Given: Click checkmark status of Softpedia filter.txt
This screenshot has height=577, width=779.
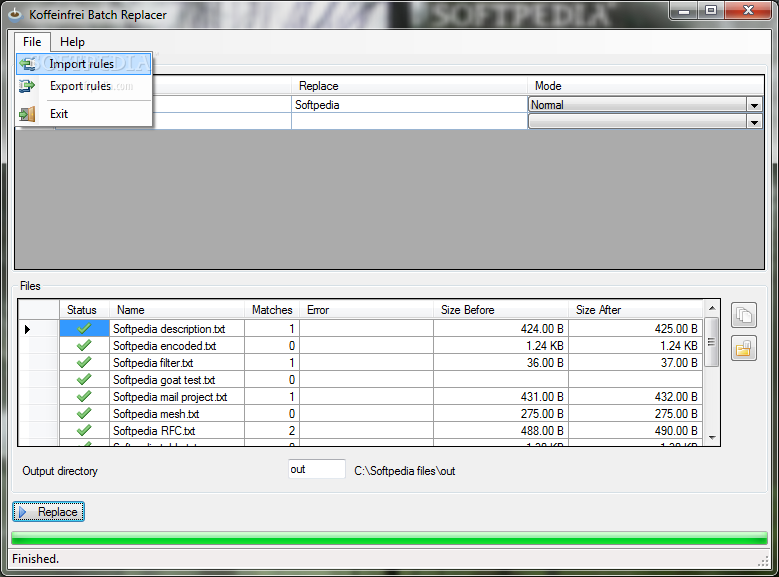Looking at the screenshot, I should click(84, 362).
